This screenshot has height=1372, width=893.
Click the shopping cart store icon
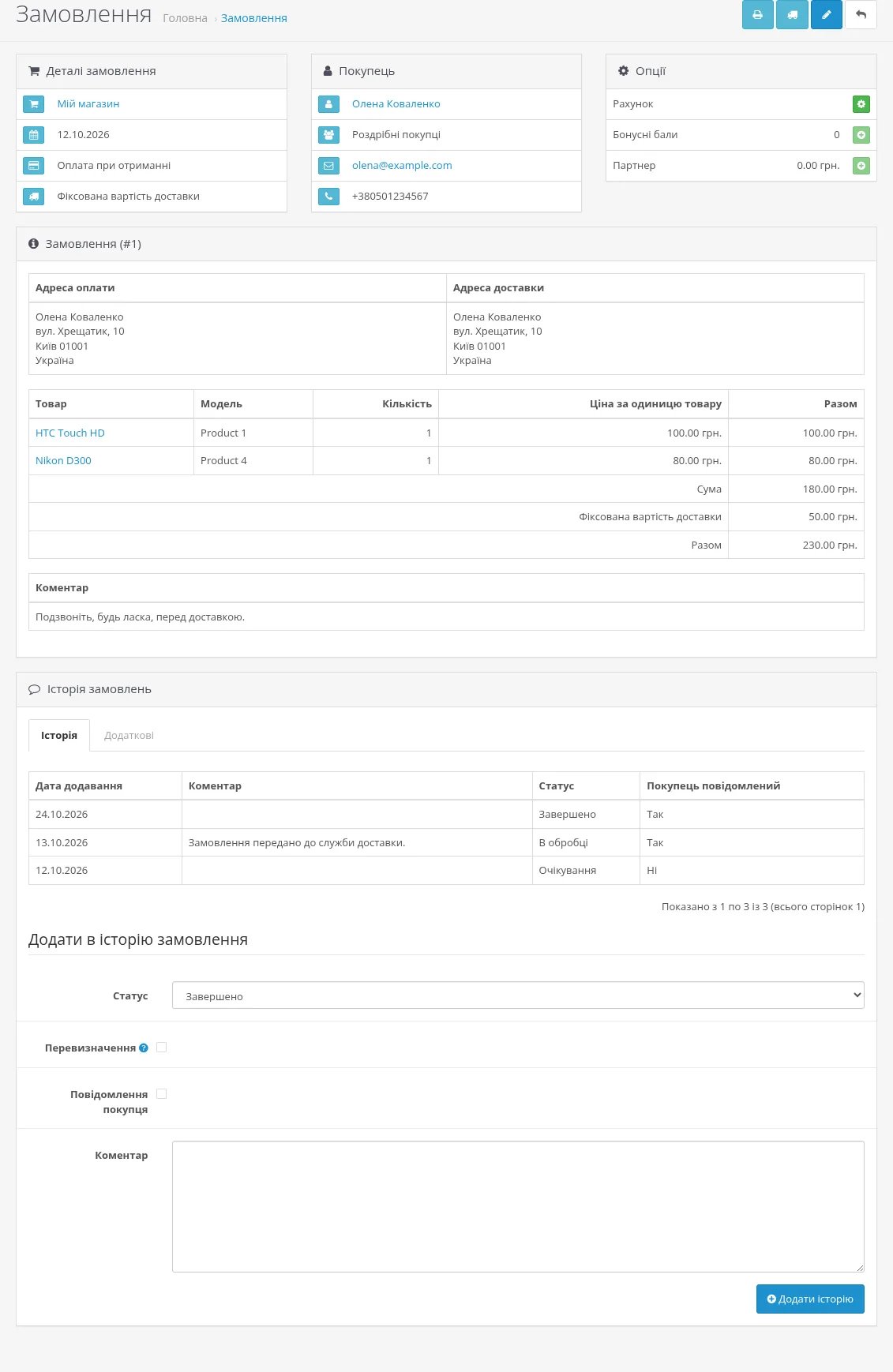click(33, 104)
